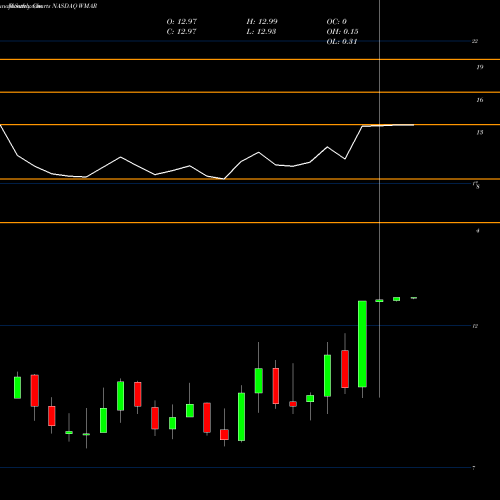Click the low value 'L: 12.93'
This screenshot has width=500, height=500.
pos(261,31)
